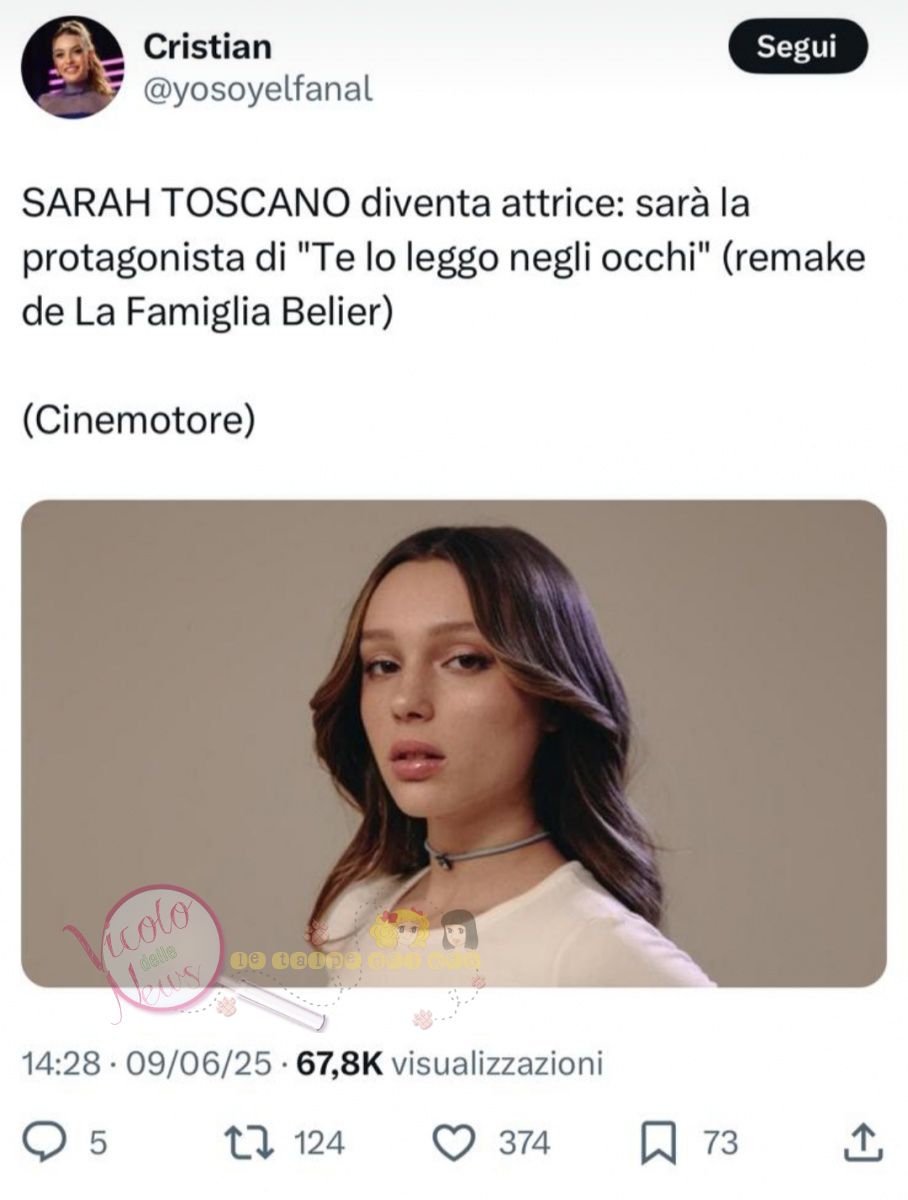Like the tweet with the heart icon
This screenshot has height=1200, width=908.
click(456, 1142)
